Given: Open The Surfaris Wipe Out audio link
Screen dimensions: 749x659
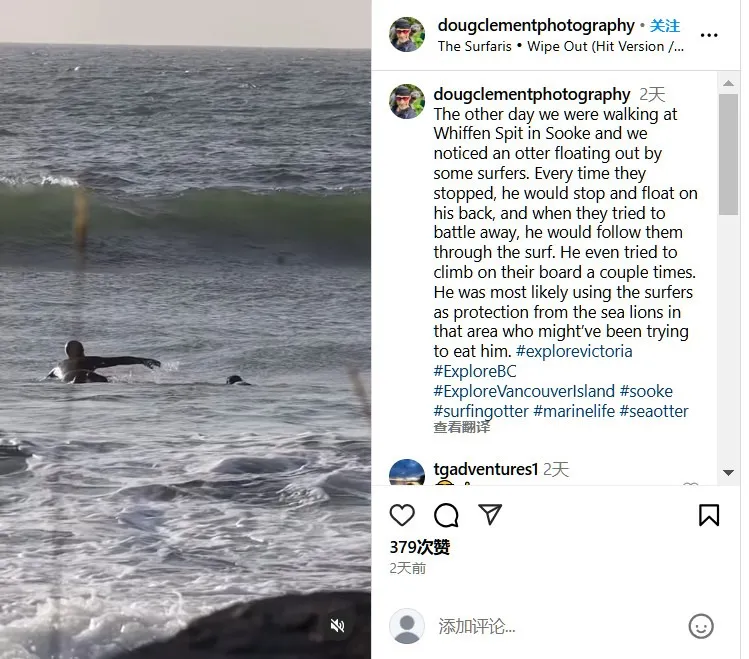Looking at the screenshot, I should 560,46.
